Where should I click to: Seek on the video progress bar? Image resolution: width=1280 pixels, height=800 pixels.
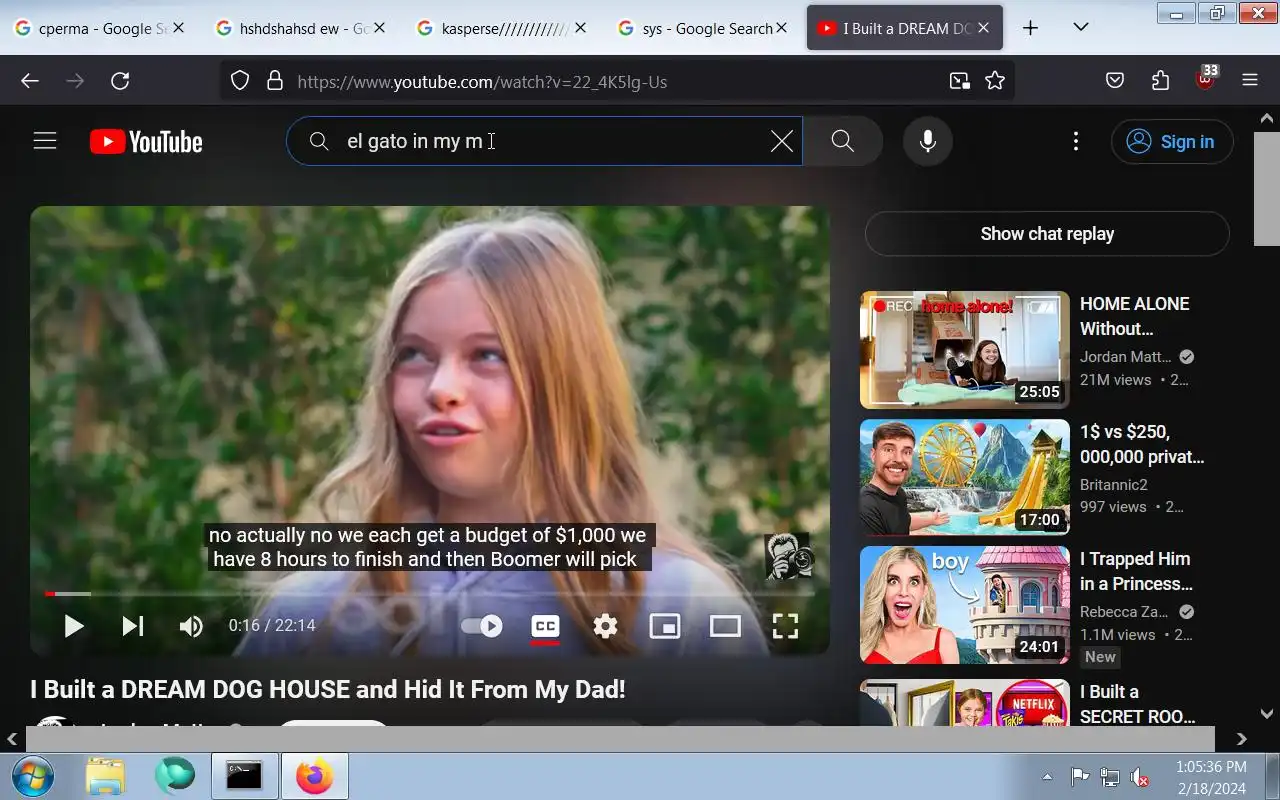430,594
